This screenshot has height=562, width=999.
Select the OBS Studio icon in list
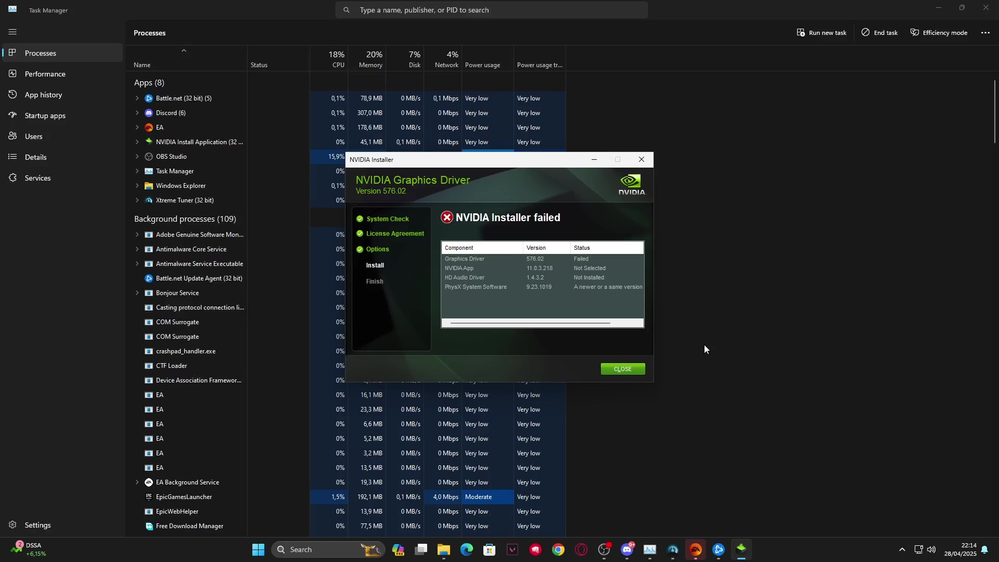tap(148, 156)
